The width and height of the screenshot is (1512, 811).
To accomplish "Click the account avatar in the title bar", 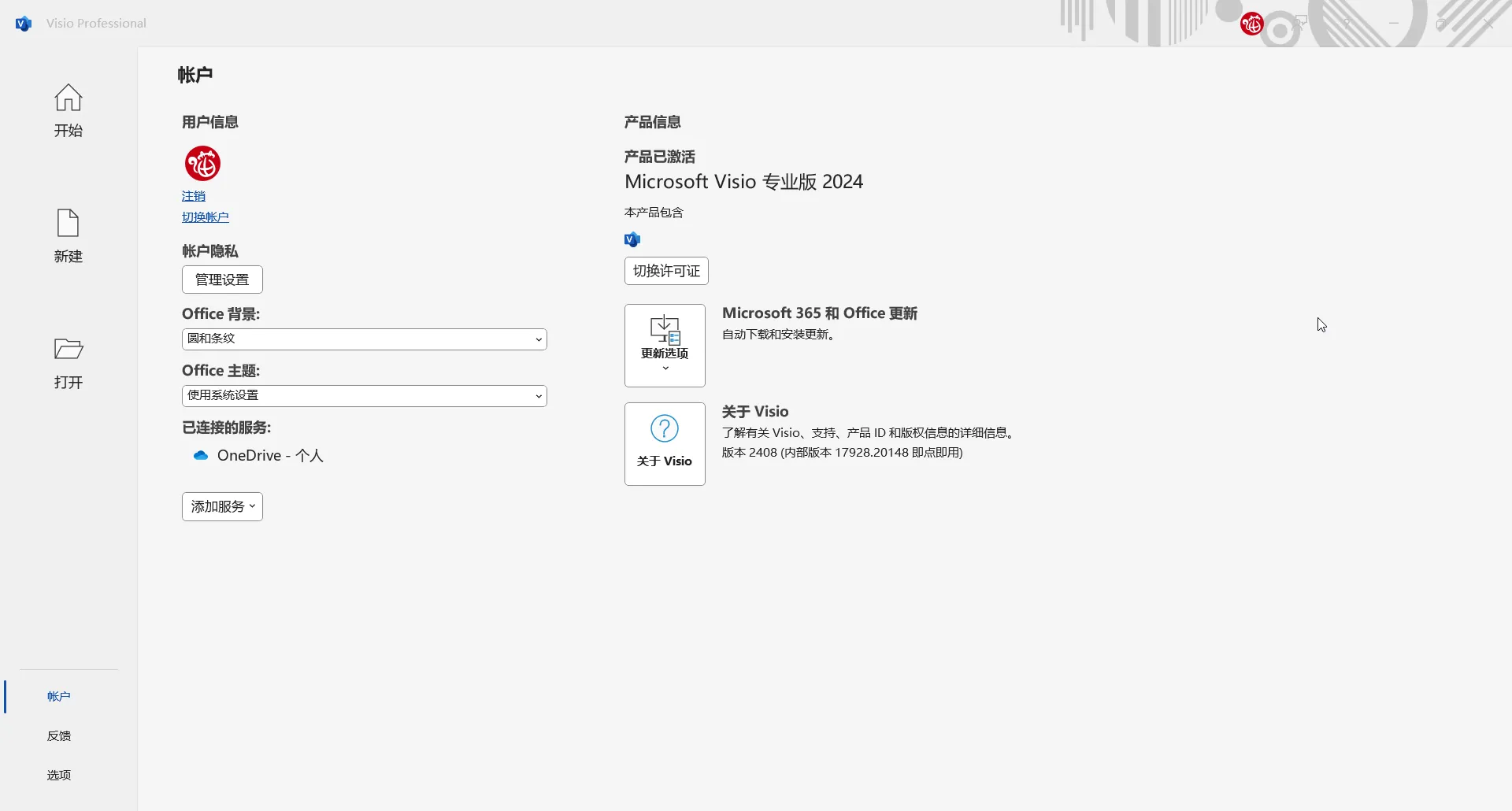I will coord(1252,24).
